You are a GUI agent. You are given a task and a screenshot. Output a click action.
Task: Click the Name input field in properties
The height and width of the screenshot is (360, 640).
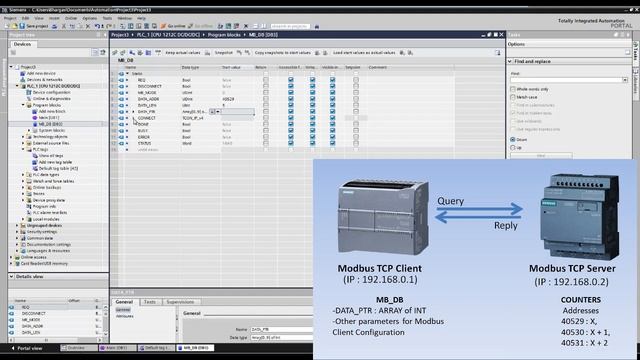pos(281,329)
